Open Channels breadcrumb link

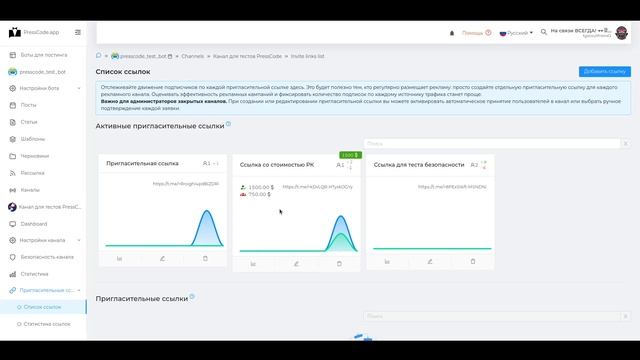tap(193, 56)
